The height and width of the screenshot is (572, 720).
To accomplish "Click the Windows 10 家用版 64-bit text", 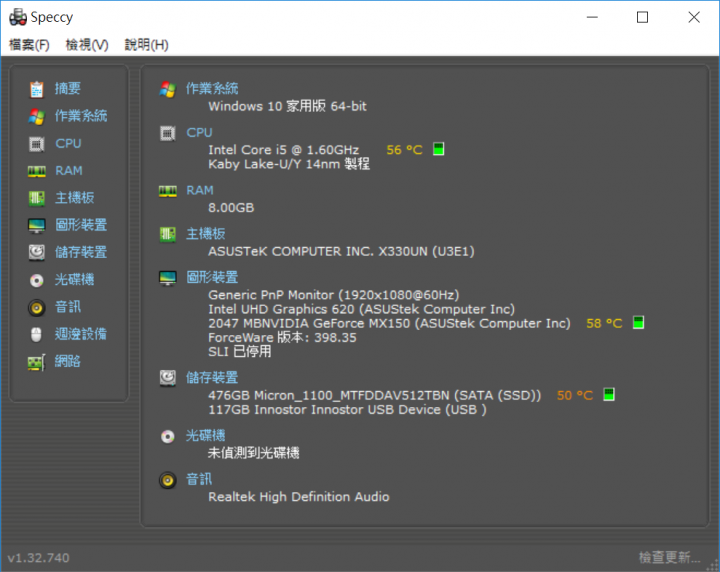I will coord(287,107).
